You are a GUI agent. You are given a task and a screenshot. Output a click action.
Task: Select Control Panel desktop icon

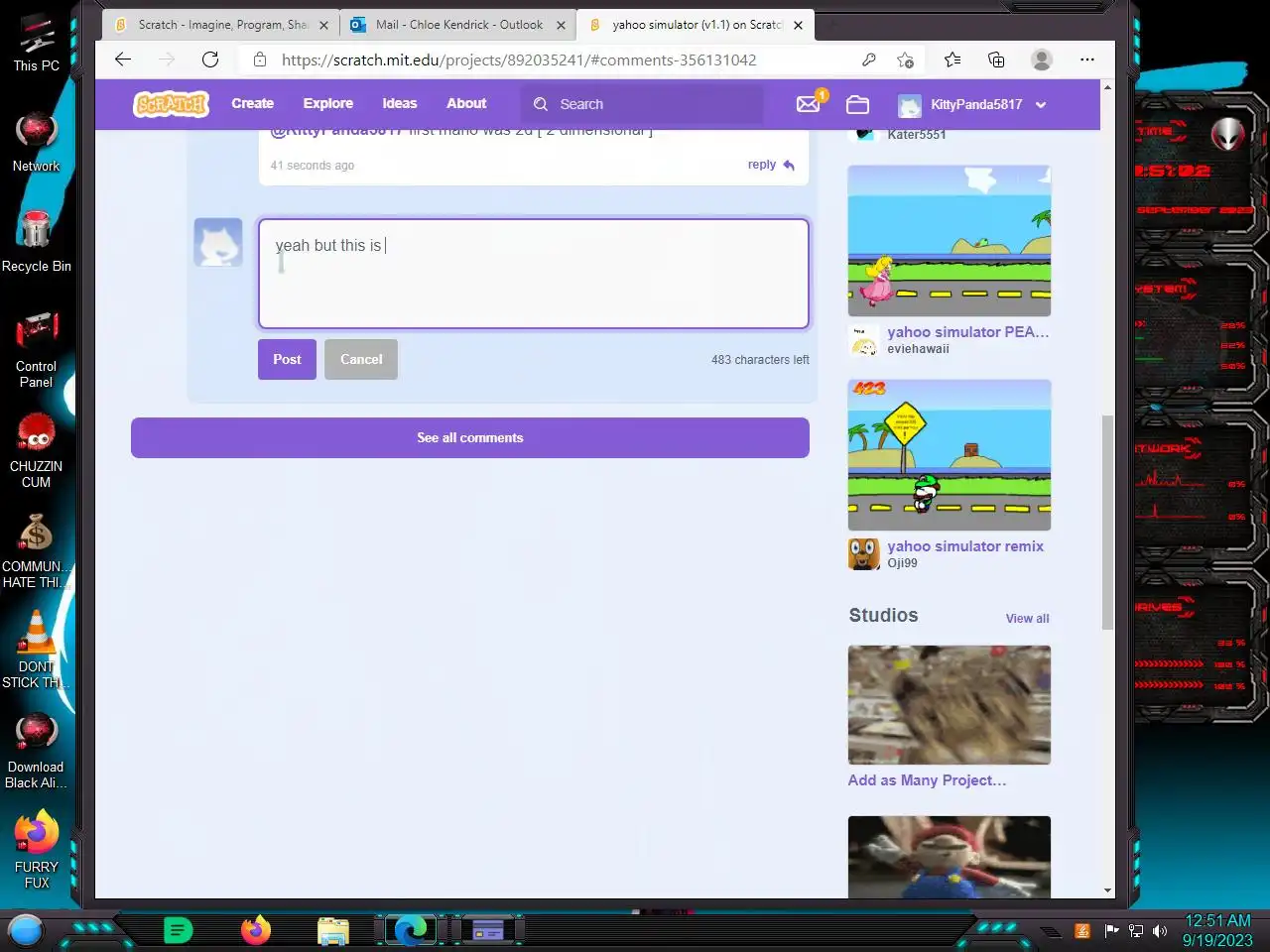tap(37, 349)
